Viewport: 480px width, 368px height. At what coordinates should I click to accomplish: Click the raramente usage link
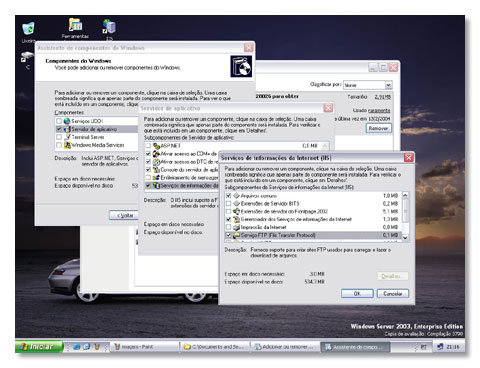coord(379,110)
